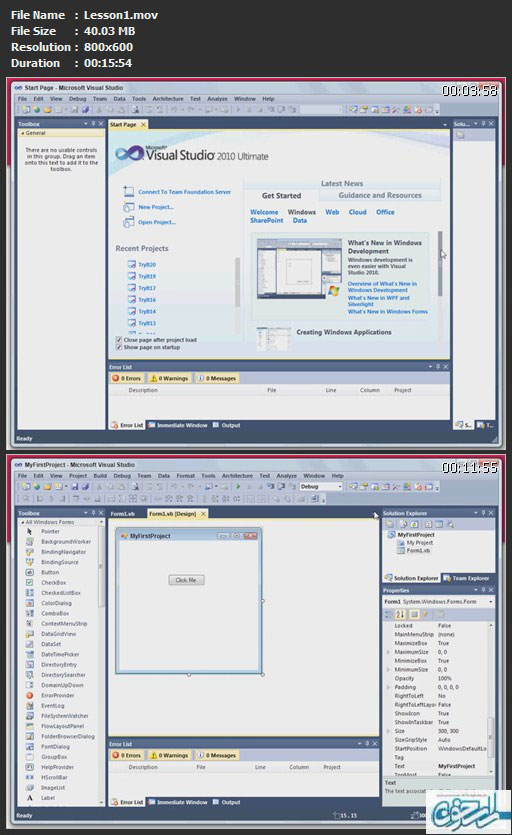Image resolution: width=512 pixels, height=835 pixels.
Task: Click the What's New in Windows Development thumbnail
Action: pyautogui.click(x=299, y=268)
